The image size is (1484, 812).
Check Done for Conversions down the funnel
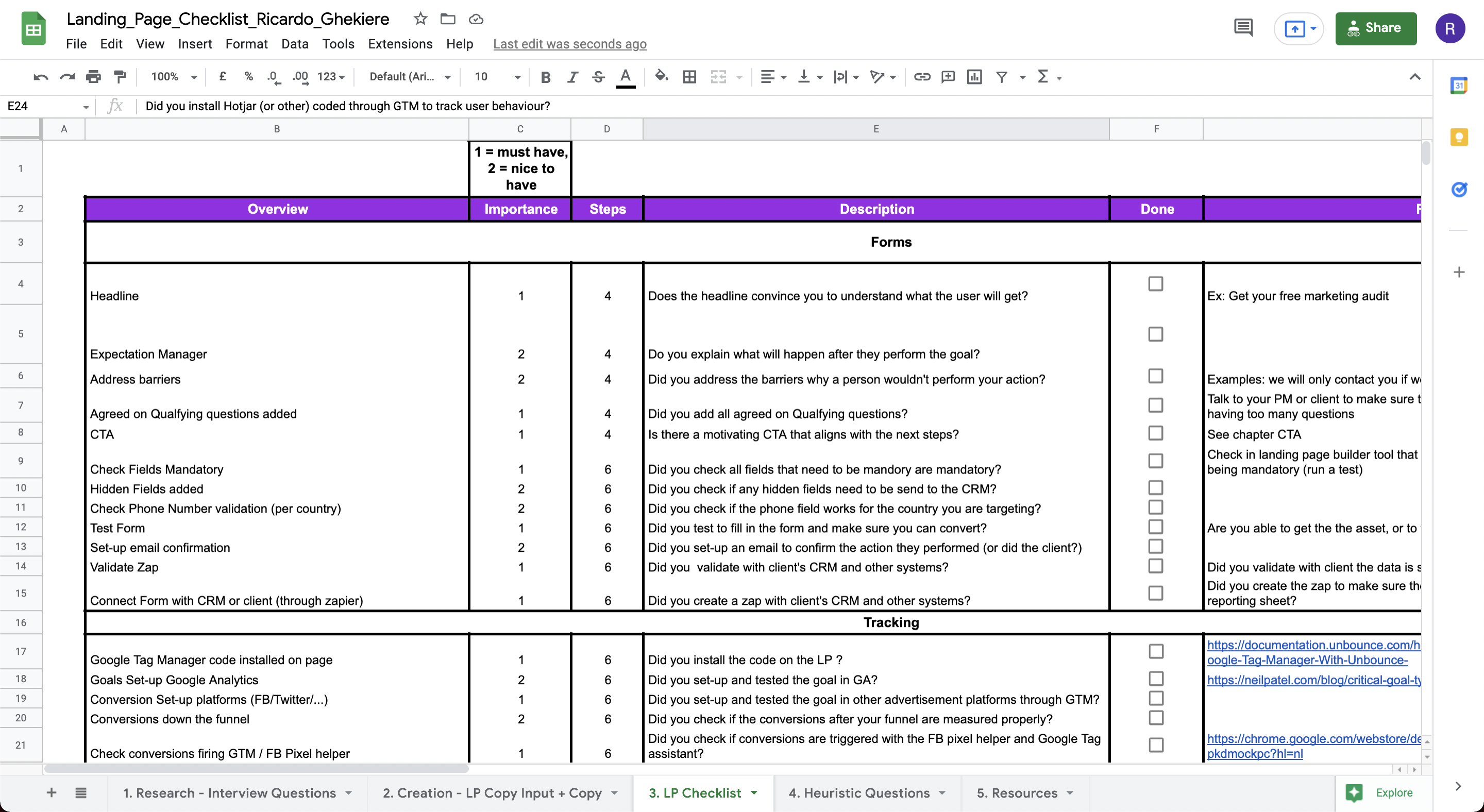[x=1156, y=718]
